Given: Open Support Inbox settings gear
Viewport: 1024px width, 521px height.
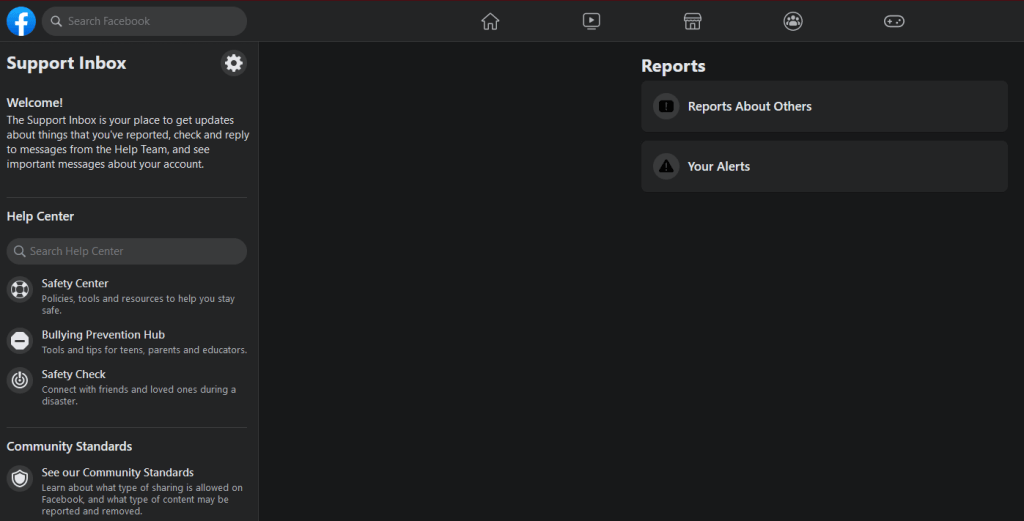Looking at the screenshot, I should pos(233,63).
